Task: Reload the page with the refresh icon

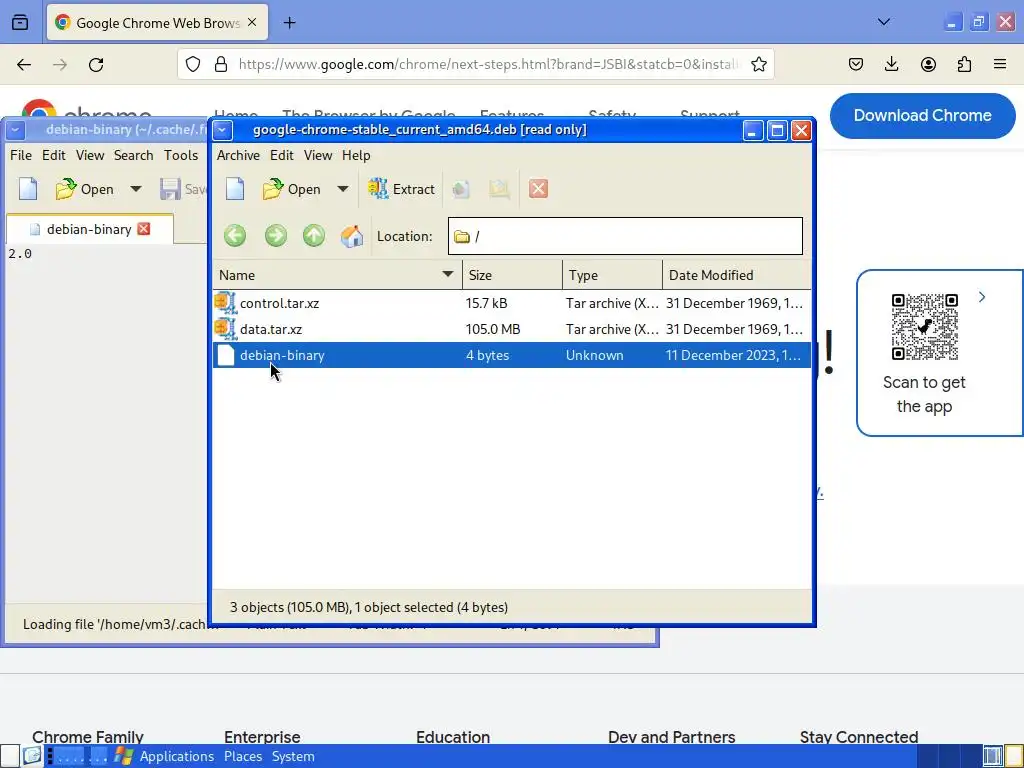Action: 96,64
